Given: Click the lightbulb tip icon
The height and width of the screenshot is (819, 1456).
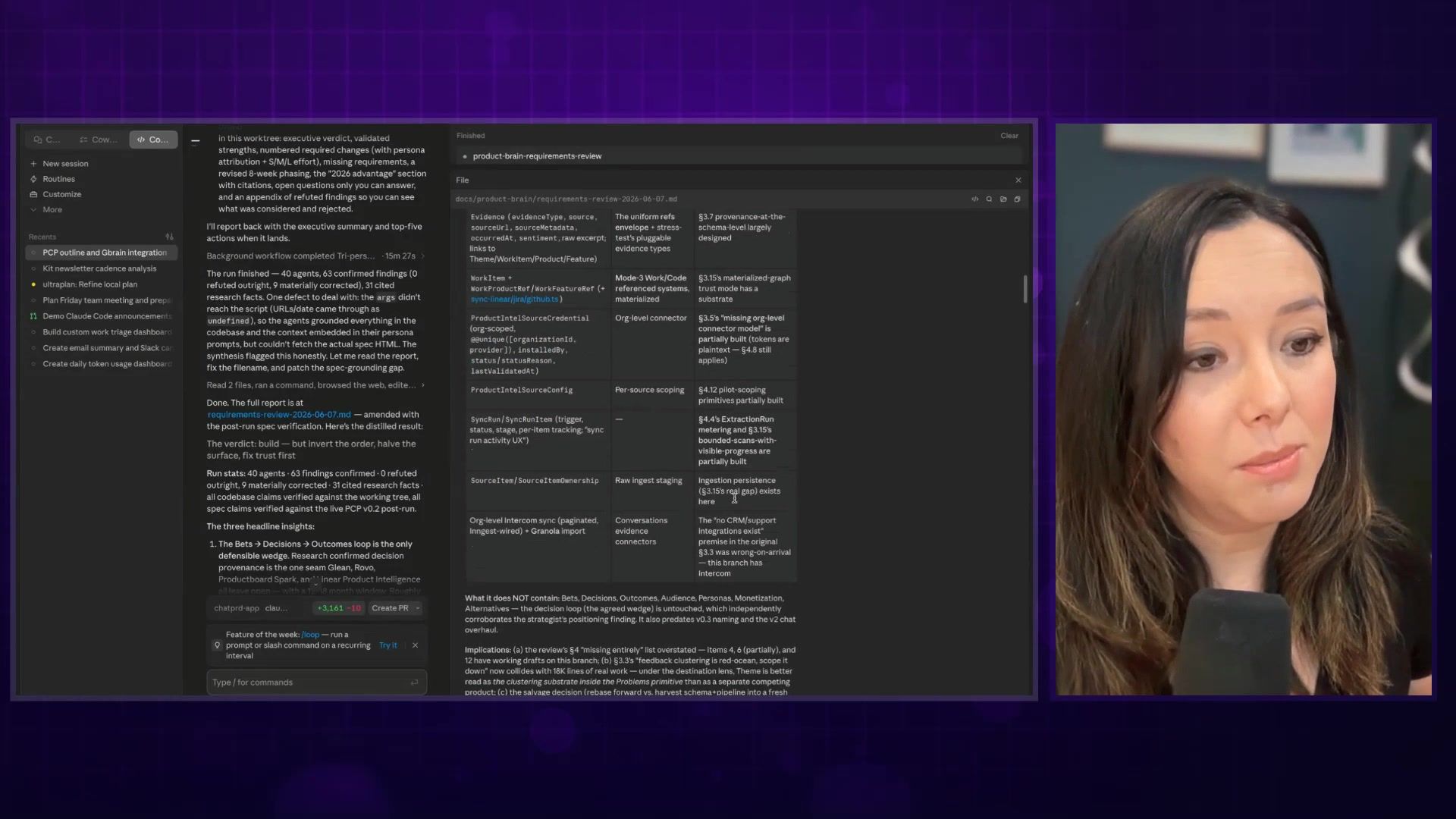Looking at the screenshot, I should (217, 645).
